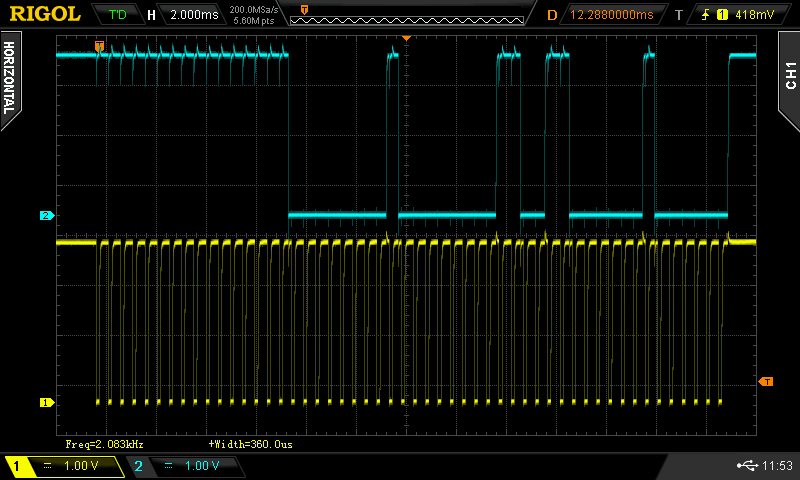Click the +Width=360.0us measurement
The height and width of the screenshot is (480, 800).
click(x=251, y=444)
